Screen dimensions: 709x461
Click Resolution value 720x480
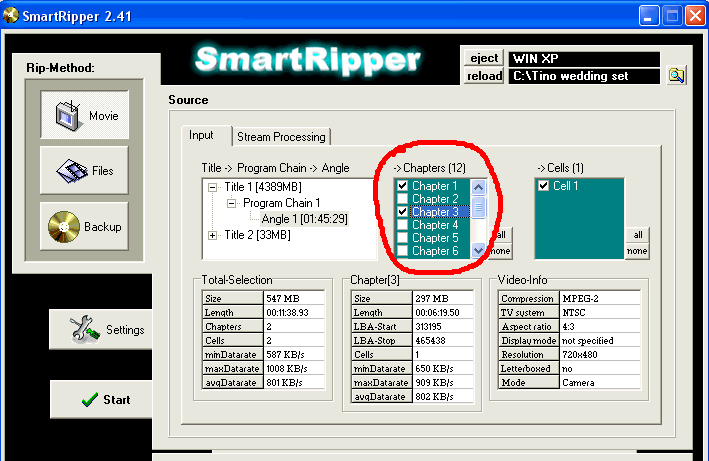[600, 354]
